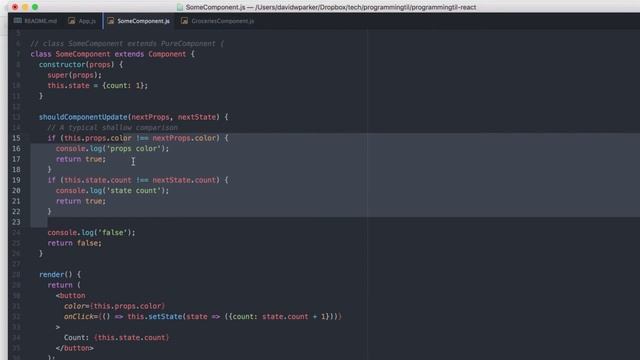The width and height of the screenshot is (640, 360).
Task: Click 'Count: {this.state.count}' text
Action: click(x=116, y=338)
